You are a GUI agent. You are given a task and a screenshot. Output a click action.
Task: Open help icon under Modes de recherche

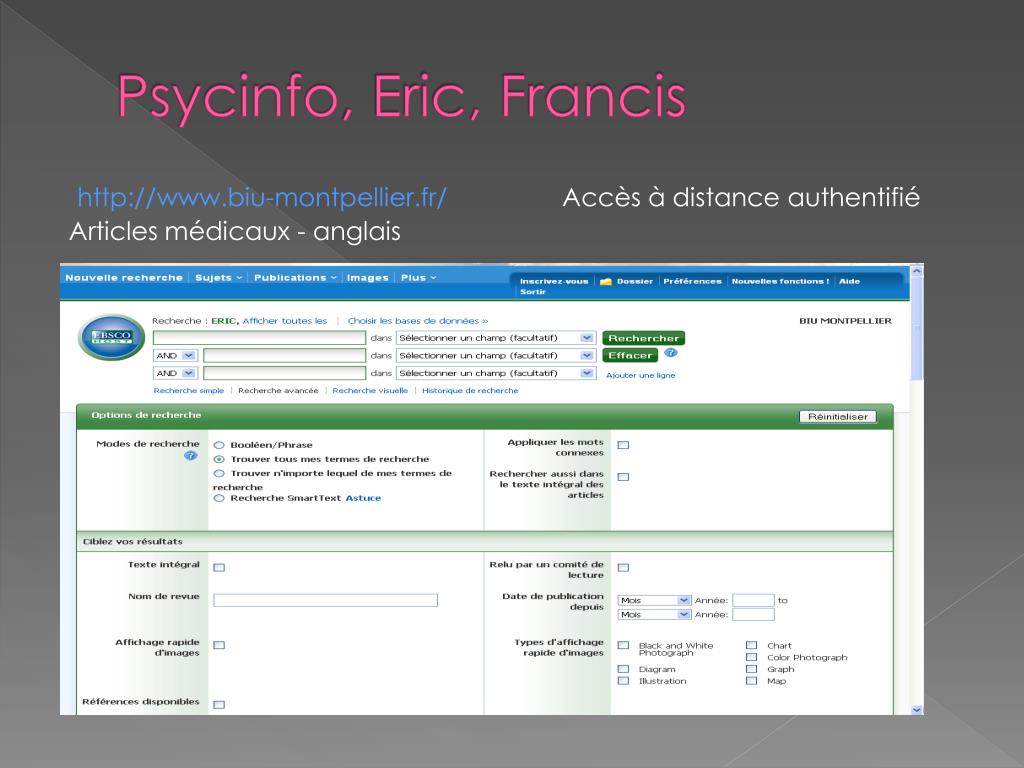190,456
